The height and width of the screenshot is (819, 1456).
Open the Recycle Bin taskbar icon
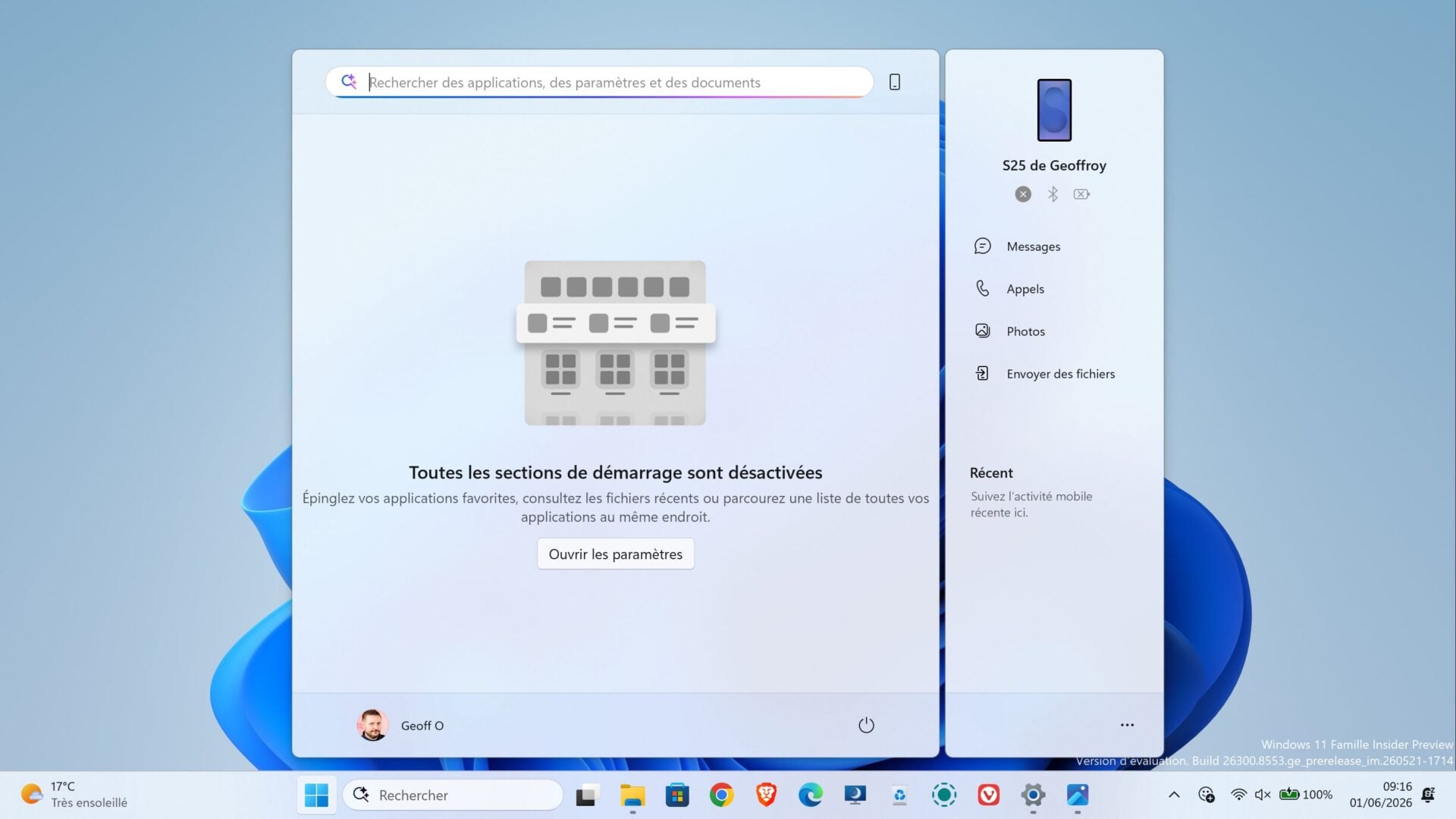[899, 795]
